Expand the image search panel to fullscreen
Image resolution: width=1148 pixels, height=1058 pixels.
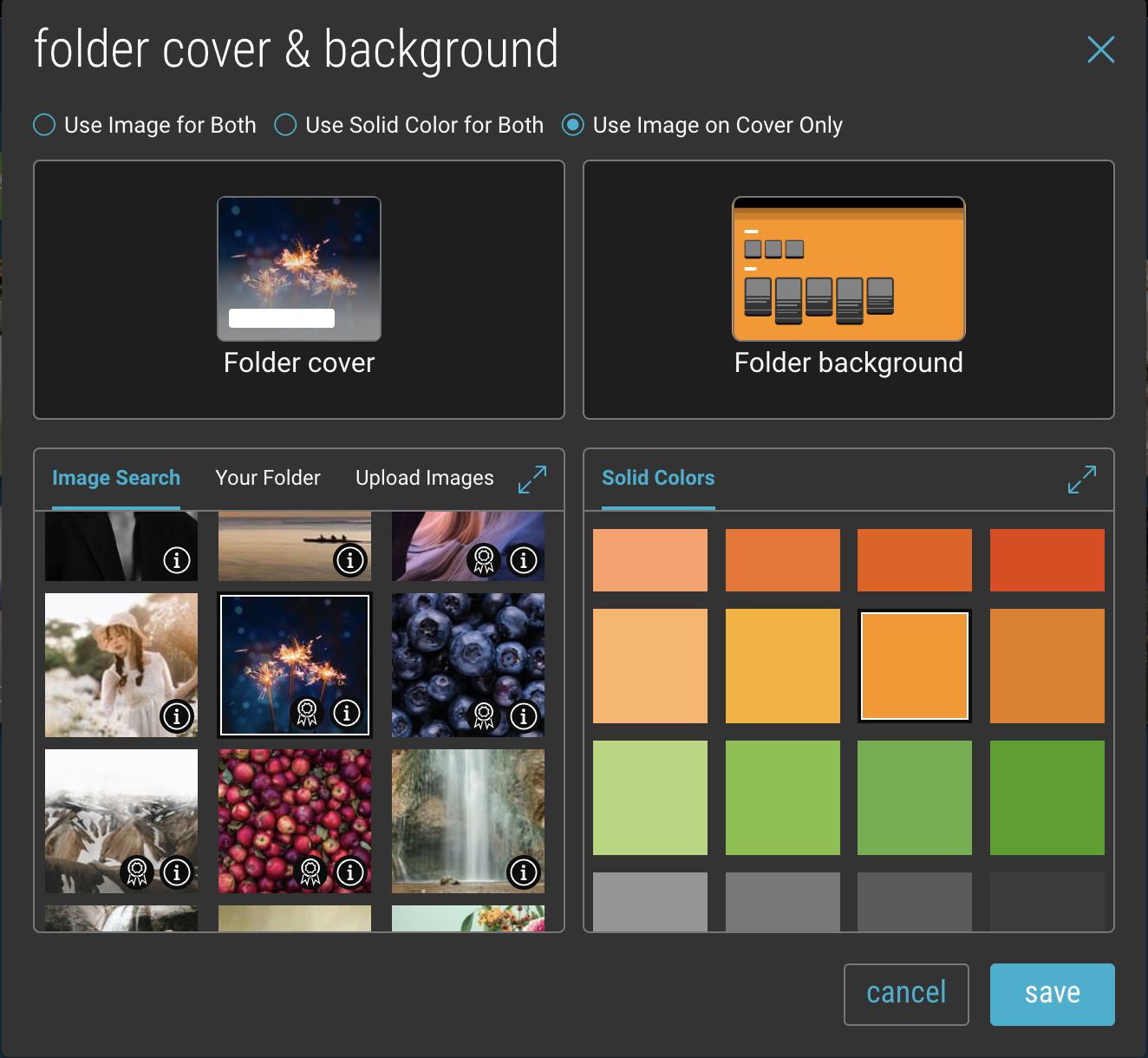point(532,479)
